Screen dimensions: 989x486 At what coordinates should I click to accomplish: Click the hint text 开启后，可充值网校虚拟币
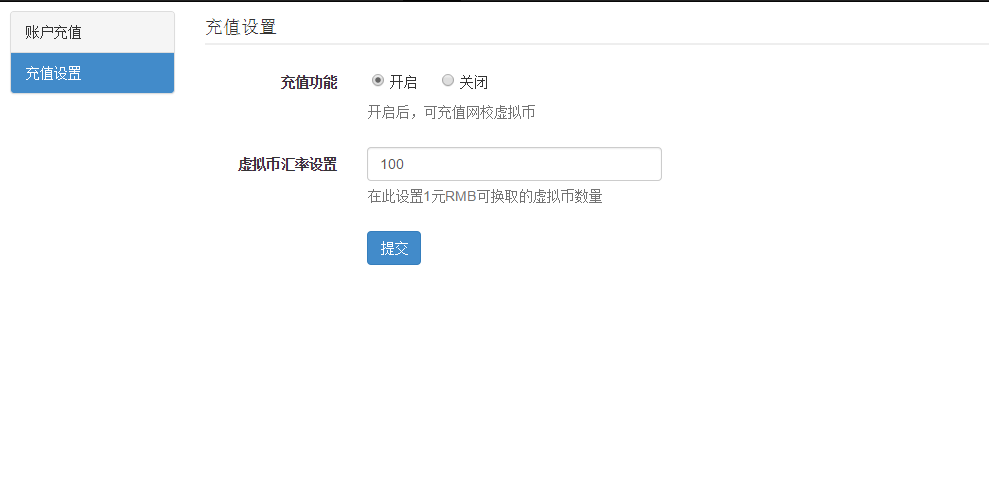pos(452,113)
